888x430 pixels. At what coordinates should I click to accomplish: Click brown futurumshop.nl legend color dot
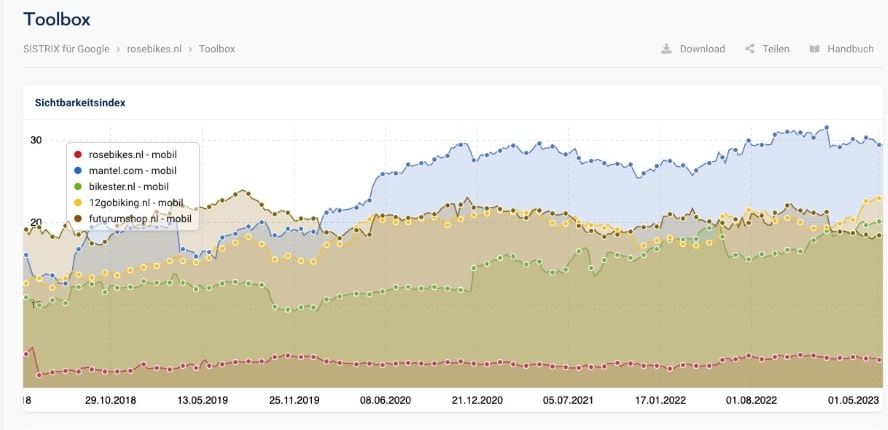tap(78, 218)
